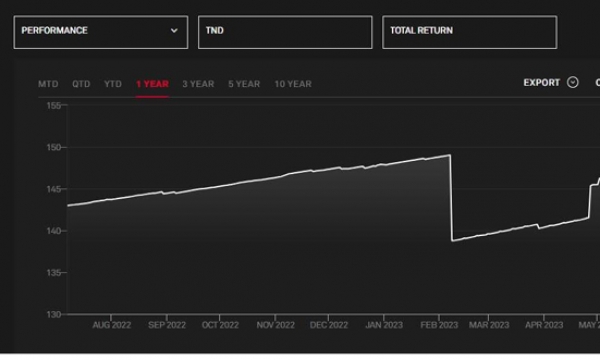The height and width of the screenshot is (360, 600).
Task: Open the TOTAL RETURN selector box
Action: tap(470, 32)
